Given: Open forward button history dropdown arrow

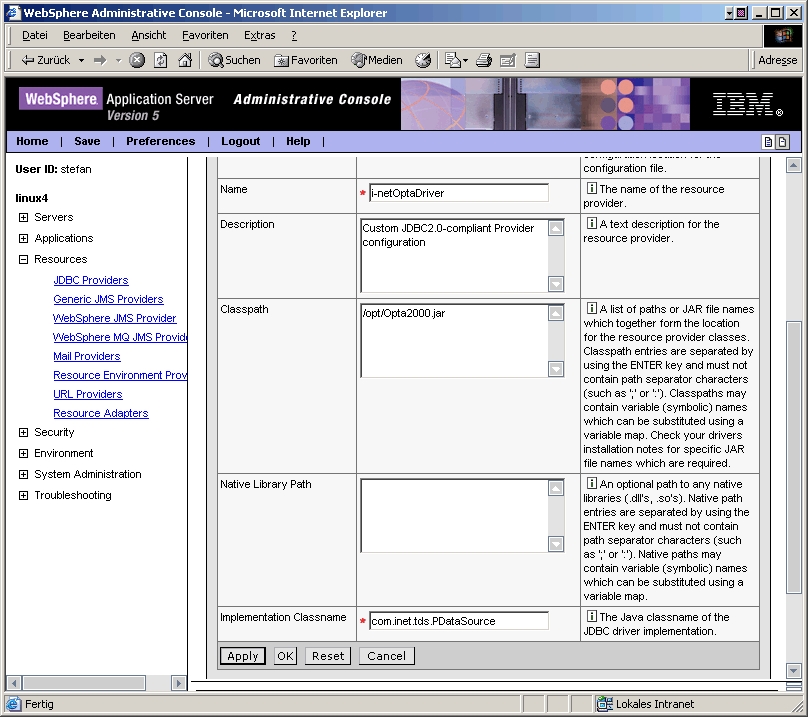Looking at the screenshot, I should (118, 60).
